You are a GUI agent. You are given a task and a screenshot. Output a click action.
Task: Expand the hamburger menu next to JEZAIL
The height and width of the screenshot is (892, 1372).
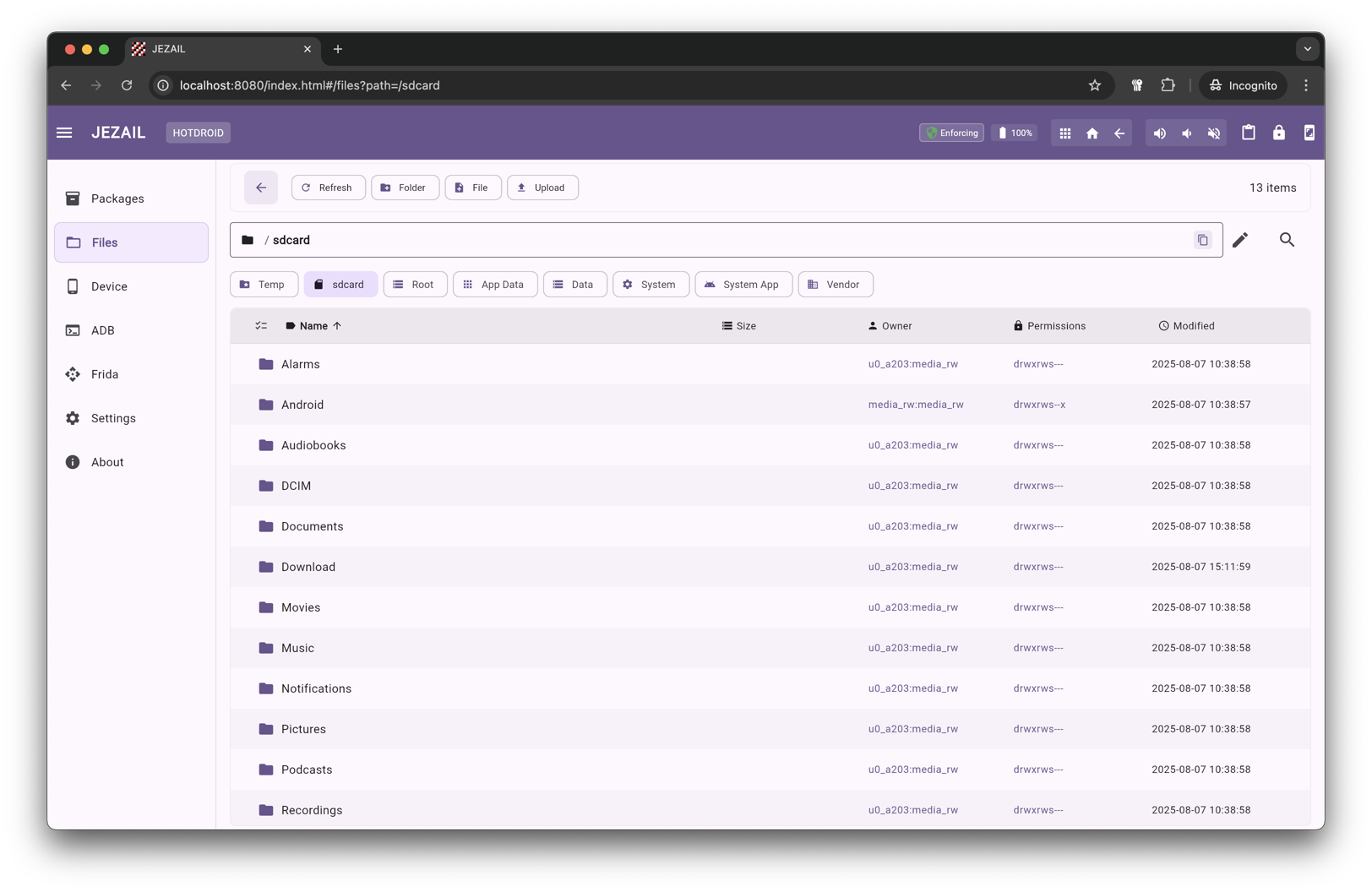click(x=64, y=132)
